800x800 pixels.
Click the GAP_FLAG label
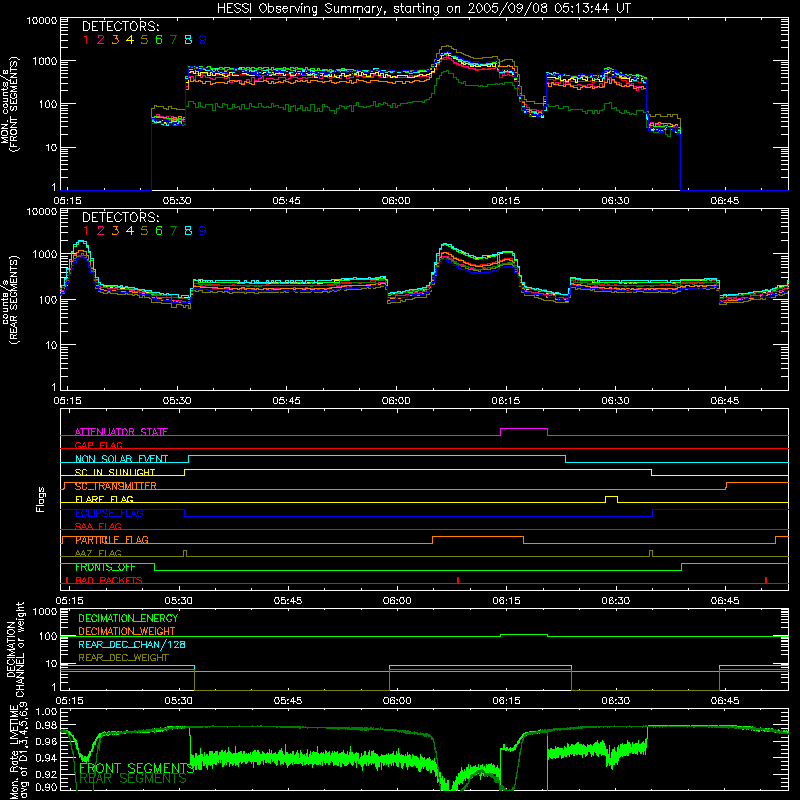click(98, 445)
